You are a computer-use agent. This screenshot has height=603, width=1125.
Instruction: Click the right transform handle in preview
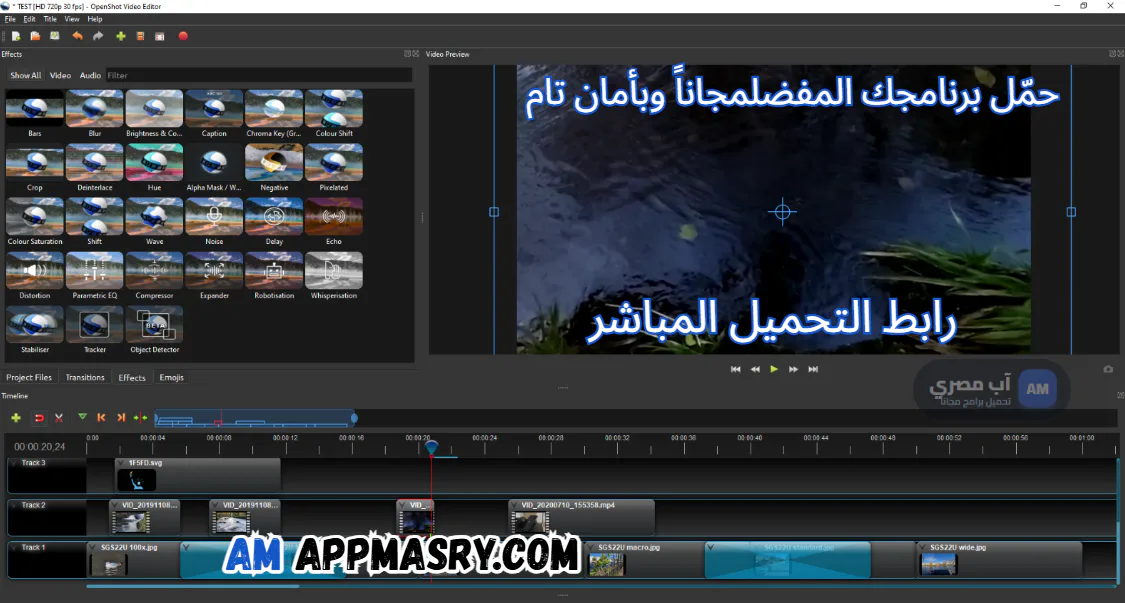1071,212
